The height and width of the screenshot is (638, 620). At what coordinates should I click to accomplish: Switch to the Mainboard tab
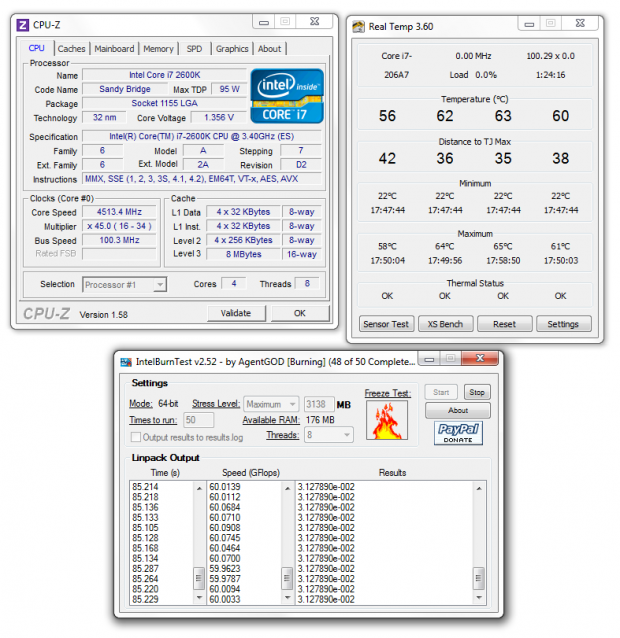tap(114, 49)
